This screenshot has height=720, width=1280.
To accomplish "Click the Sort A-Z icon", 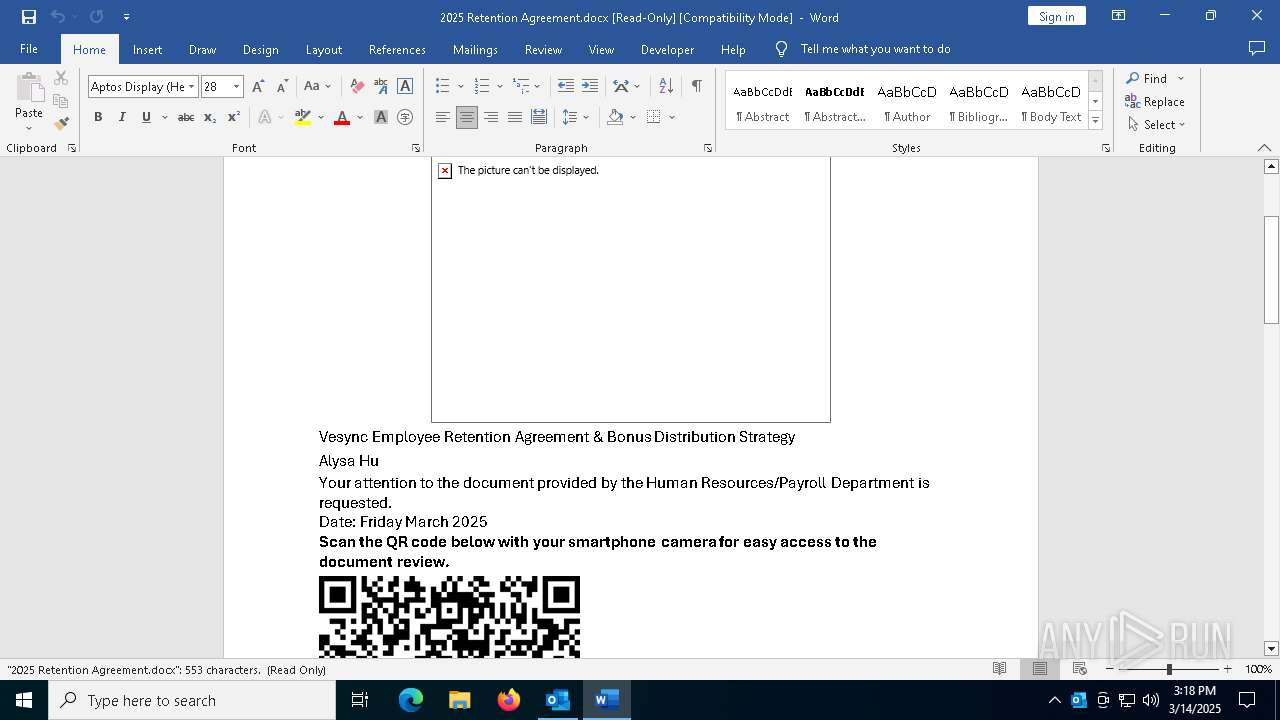I will [666, 87].
